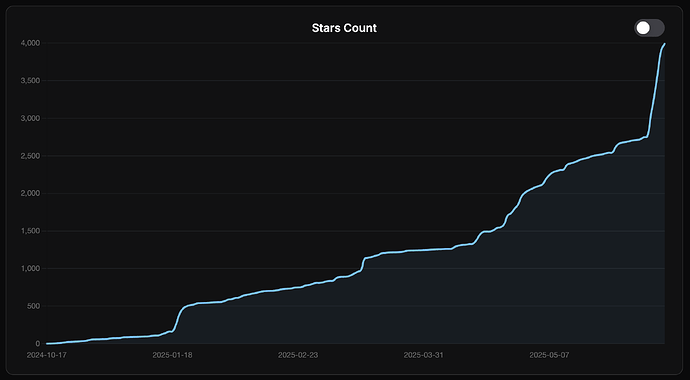This screenshot has height=380, width=690.
Task: Click the 3,500 y-axis label
Action: 30,80
